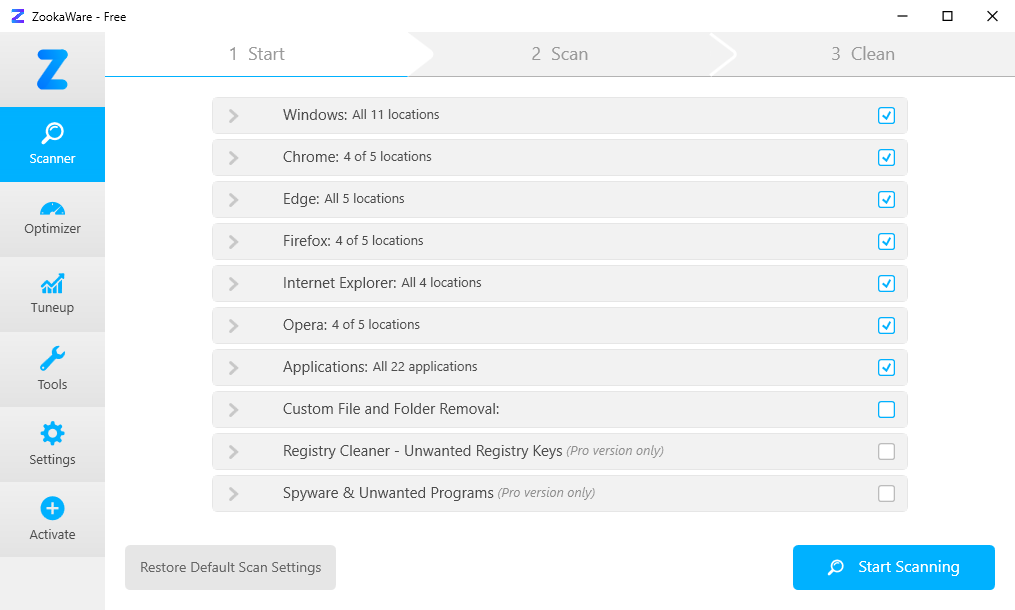
Task: Click the magnifier icon on Start Scanning
Action: pyautogui.click(x=836, y=568)
